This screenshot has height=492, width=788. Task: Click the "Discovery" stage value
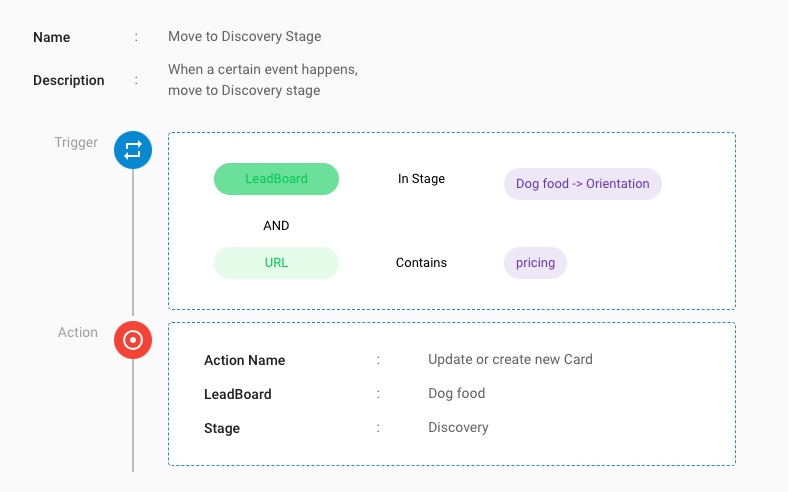click(458, 428)
